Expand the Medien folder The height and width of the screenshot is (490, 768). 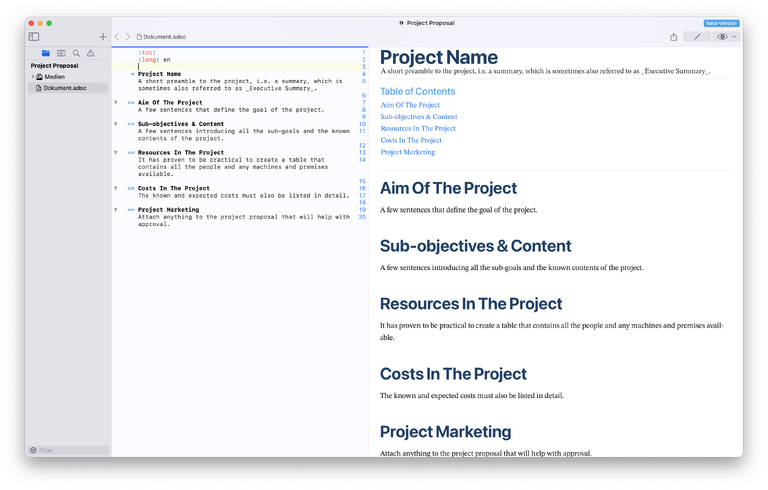(x=33, y=77)
